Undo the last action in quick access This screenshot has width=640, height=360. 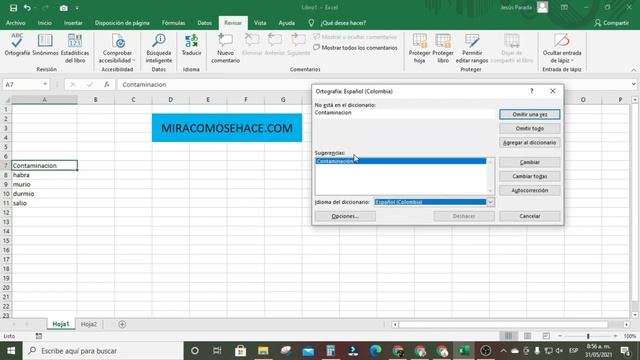(x=27, y=8)
